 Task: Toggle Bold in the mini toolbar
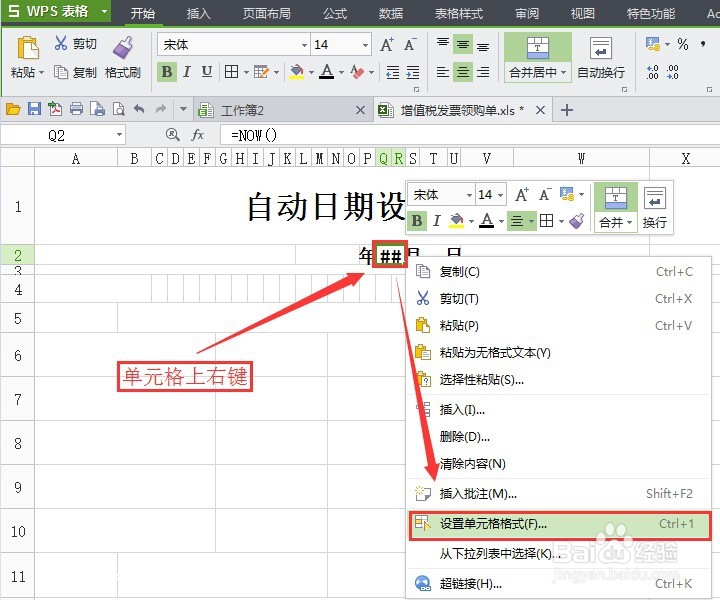point(417,221)
